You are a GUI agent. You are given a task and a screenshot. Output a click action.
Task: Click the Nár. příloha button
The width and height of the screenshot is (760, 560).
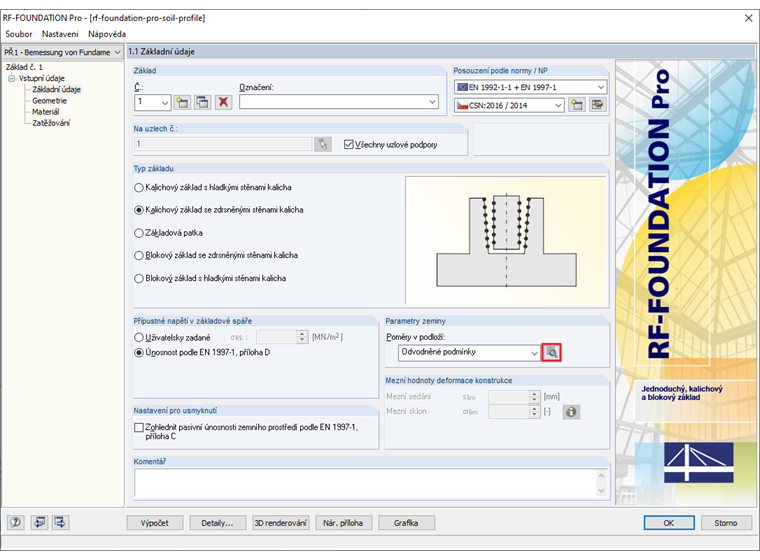coord(343,523)
